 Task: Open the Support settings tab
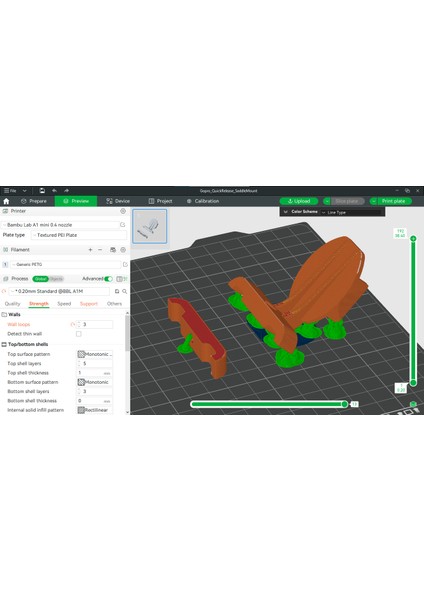pyautogui.click(x=89, y=304)
